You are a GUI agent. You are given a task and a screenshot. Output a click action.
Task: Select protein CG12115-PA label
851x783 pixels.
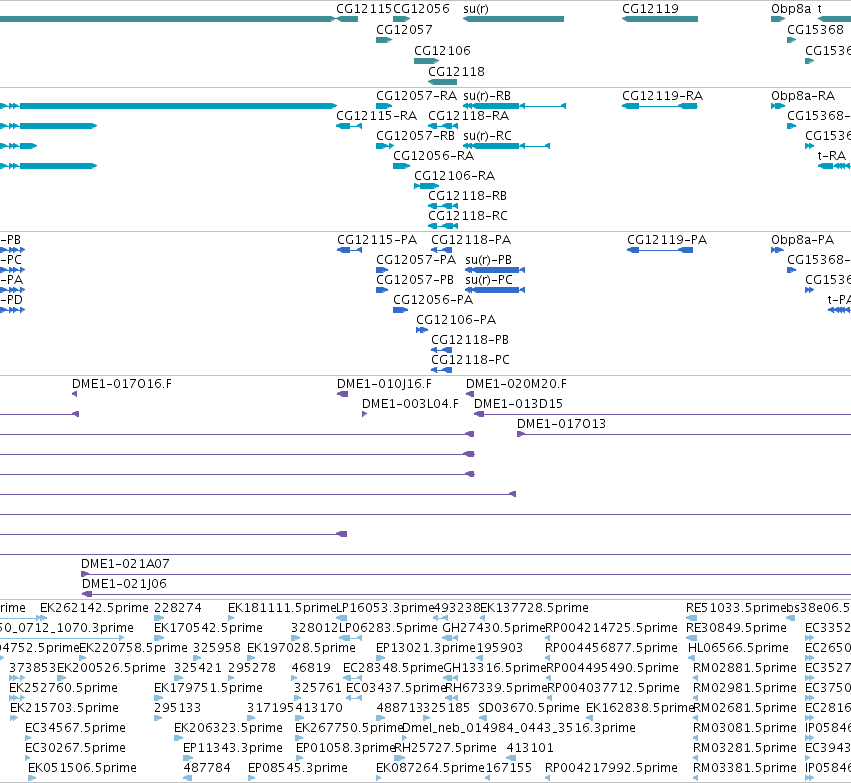[377, 240]
